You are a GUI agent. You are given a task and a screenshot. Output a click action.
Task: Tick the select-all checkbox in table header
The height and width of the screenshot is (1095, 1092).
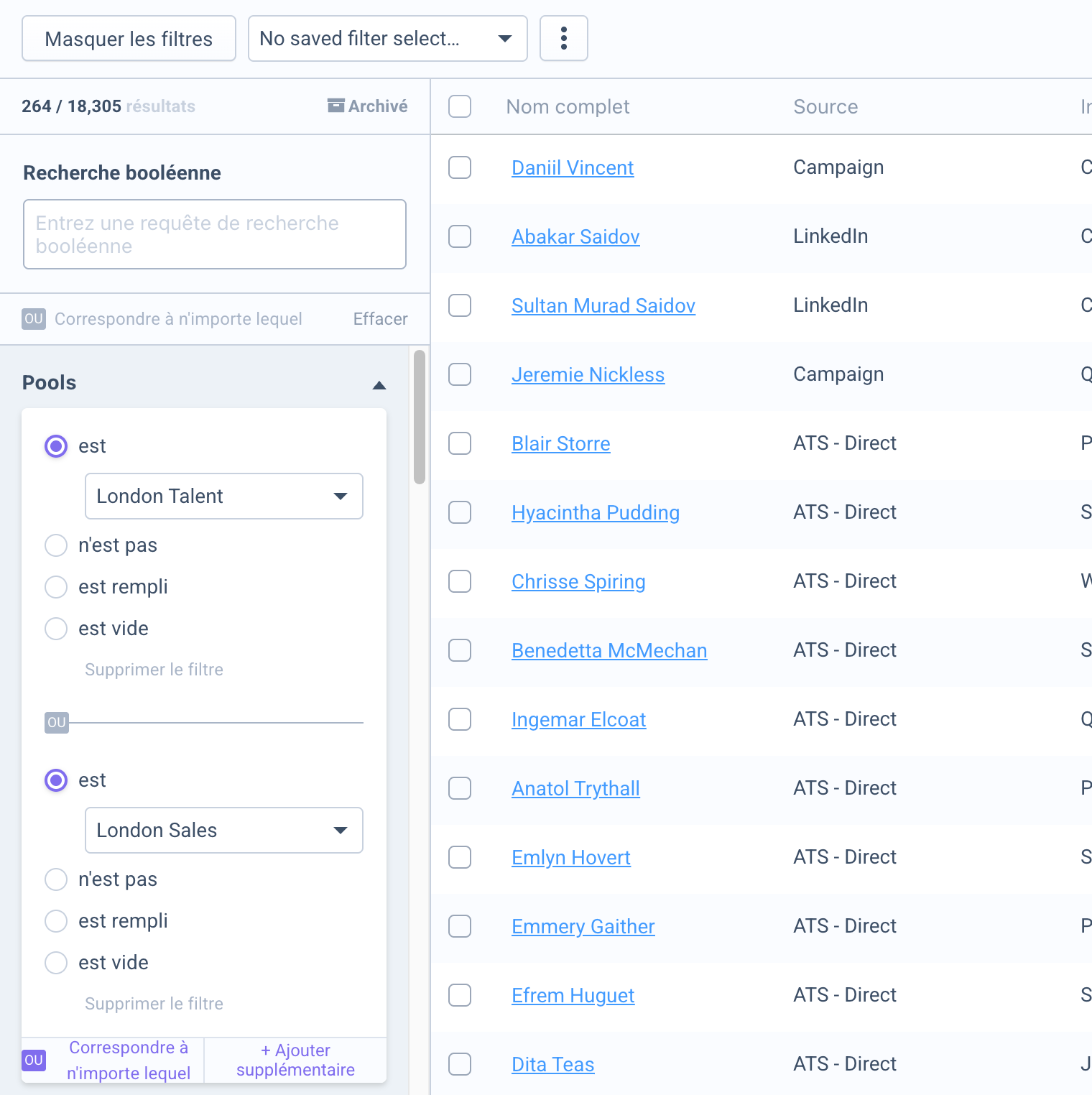point(459,107)
